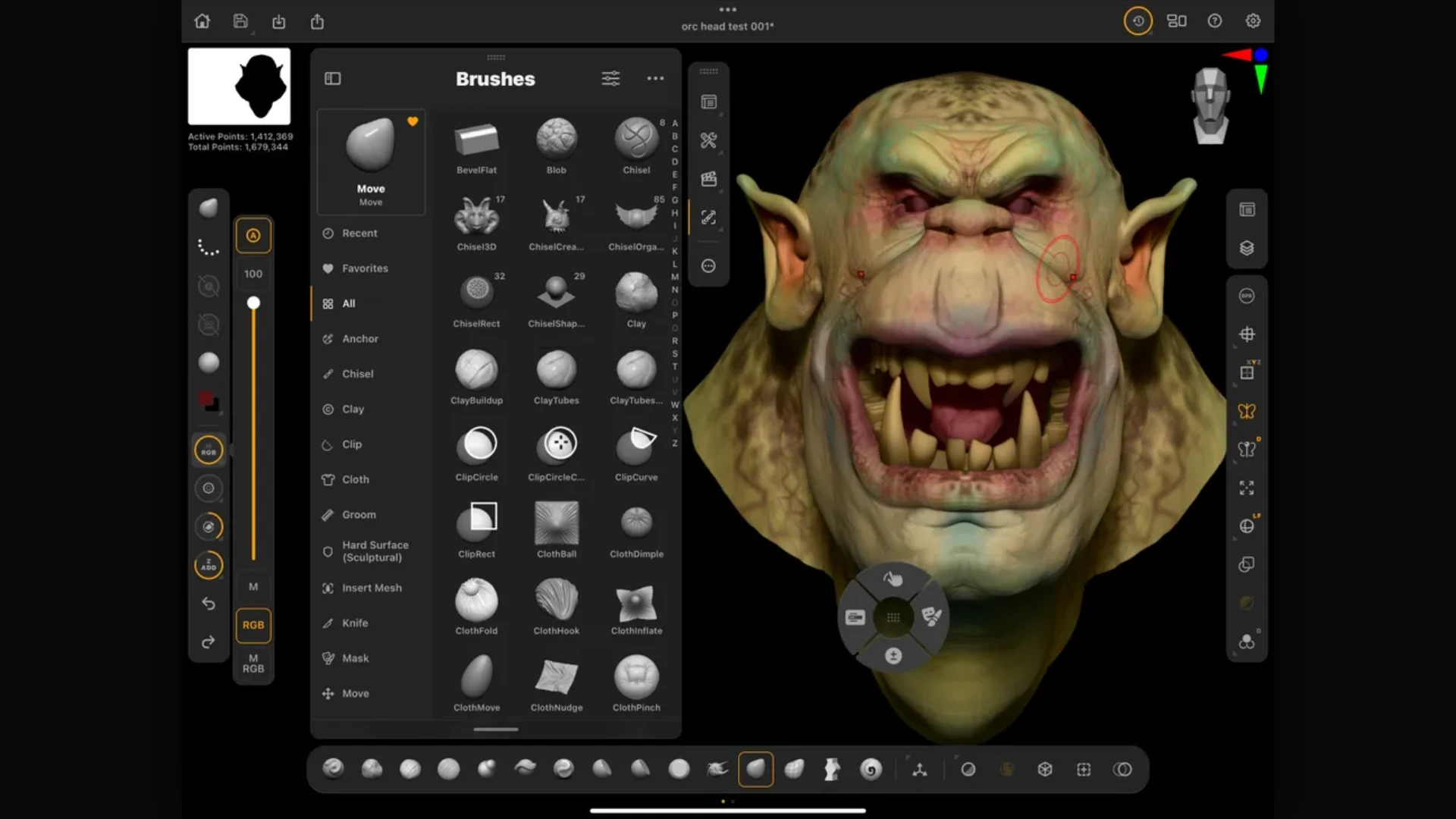The width and height of the screenshot is (1456, 819).
Task: Click the home icon
Action: tap(202, 21)
